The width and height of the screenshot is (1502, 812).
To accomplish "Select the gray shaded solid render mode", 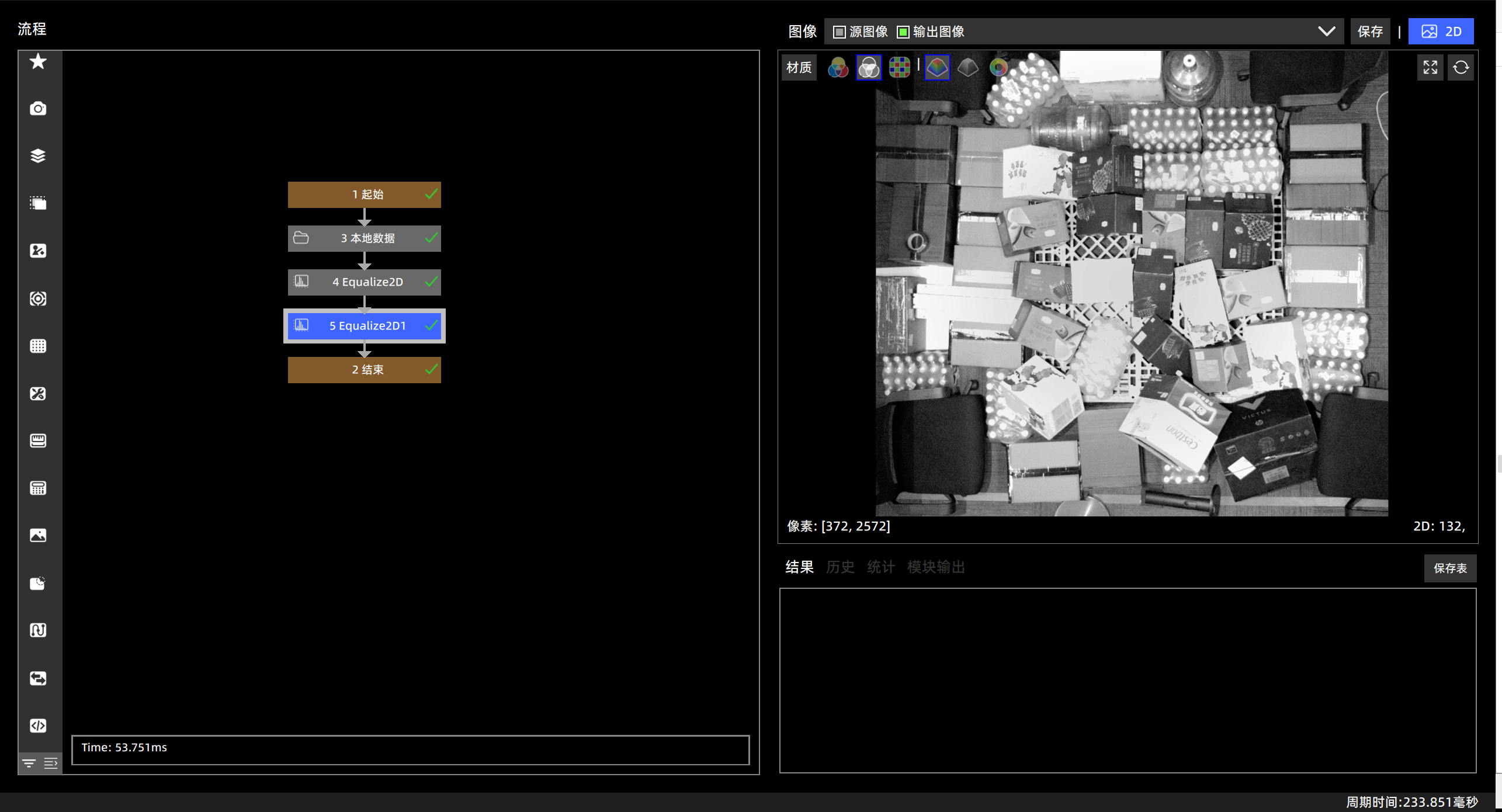I will [x=968, y=68].
